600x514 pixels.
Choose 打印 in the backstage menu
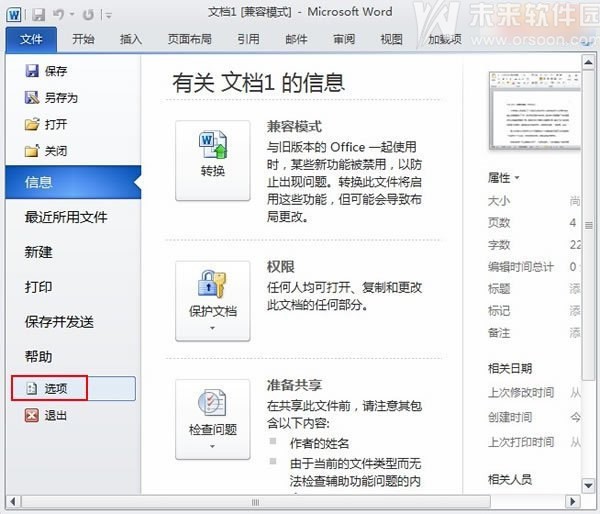pyautogui.click(x=38, y=287)
